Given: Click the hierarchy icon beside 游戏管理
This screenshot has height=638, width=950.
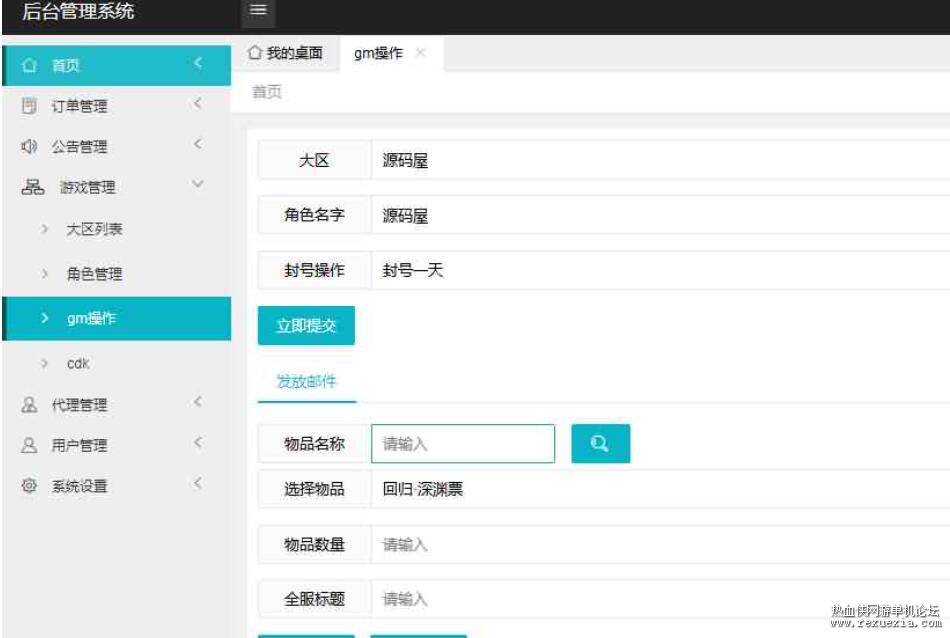Looking at the screenshot, I should [x=33, y=187].
